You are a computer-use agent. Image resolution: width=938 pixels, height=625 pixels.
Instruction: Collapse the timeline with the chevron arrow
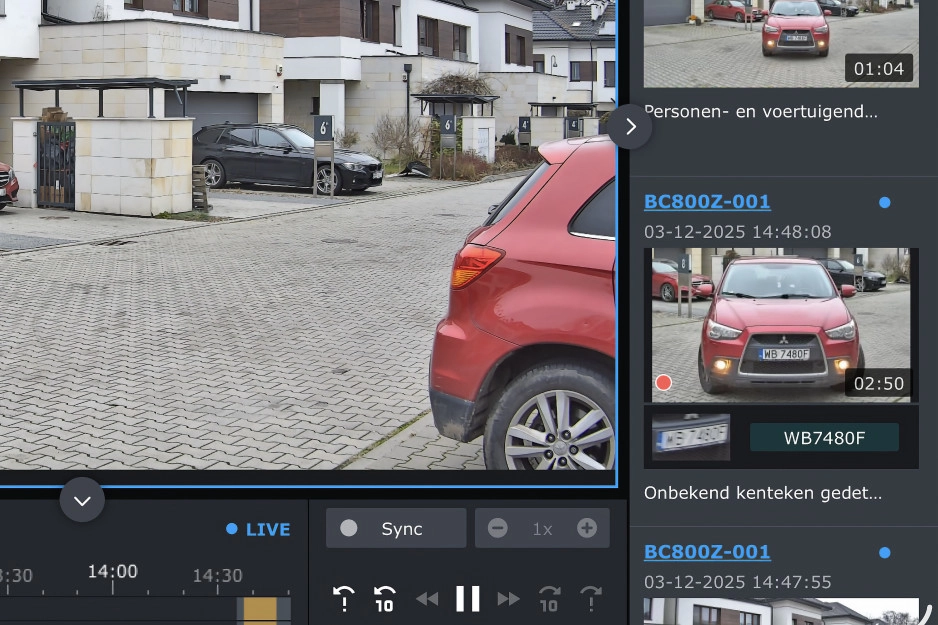point(81,500)
